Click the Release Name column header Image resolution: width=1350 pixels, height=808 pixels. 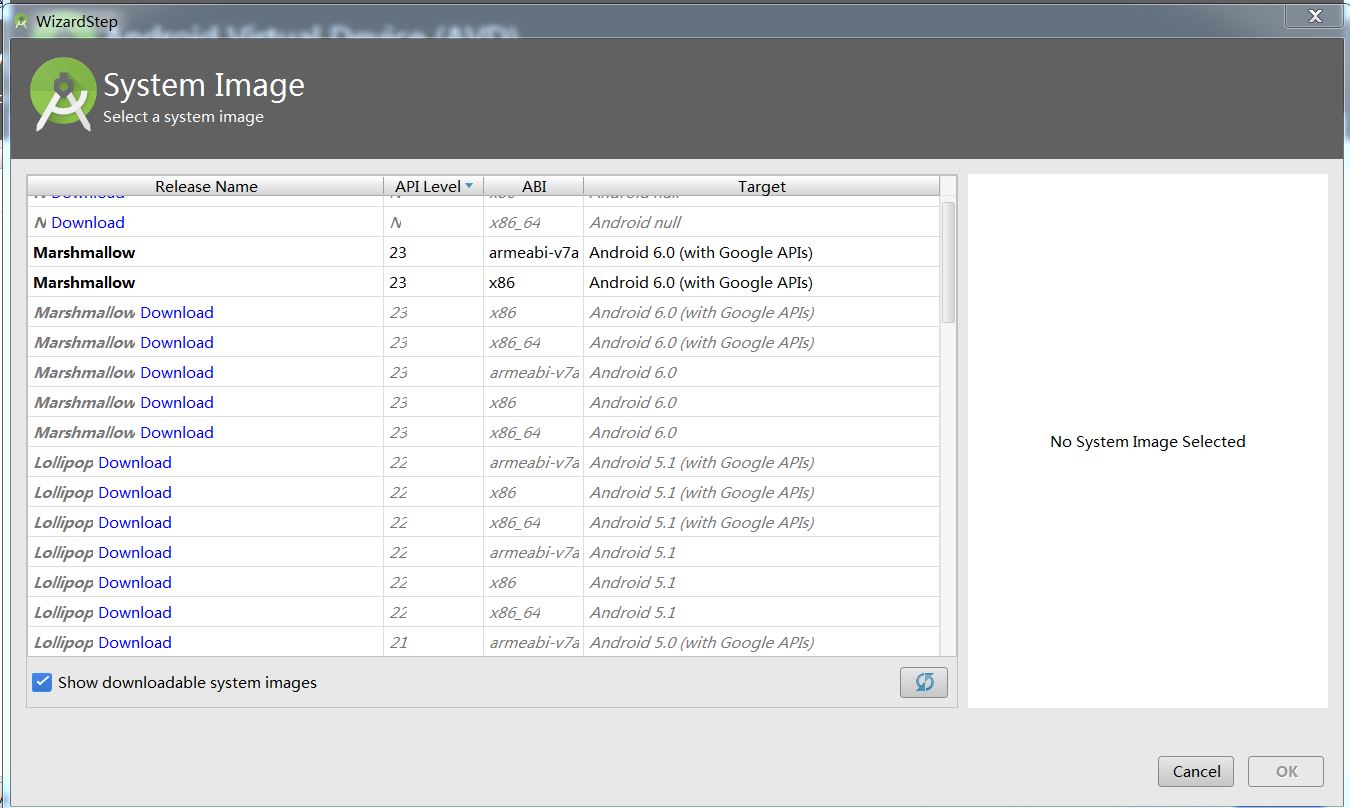[x=206, y=186]
